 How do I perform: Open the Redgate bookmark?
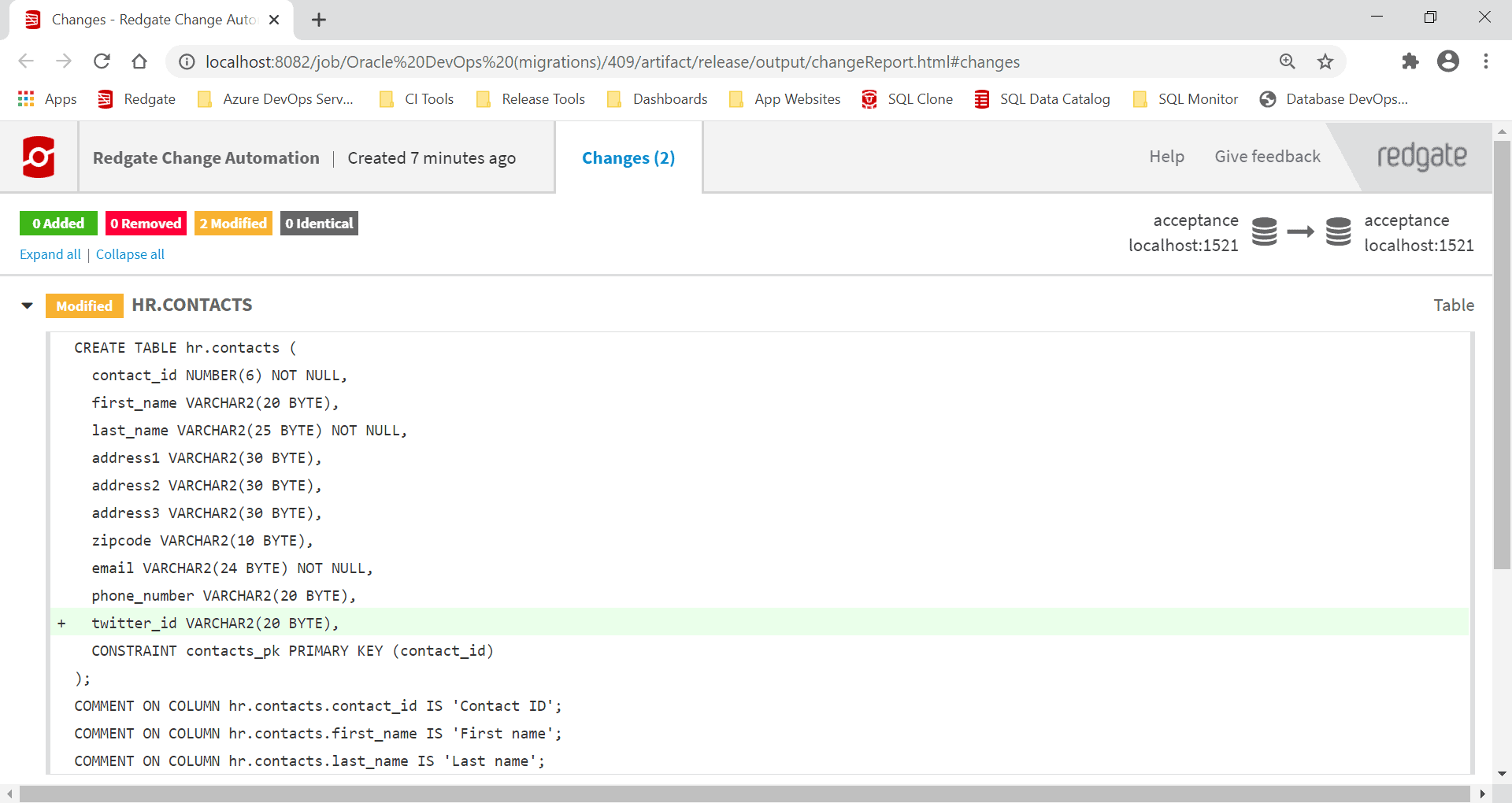136,99
